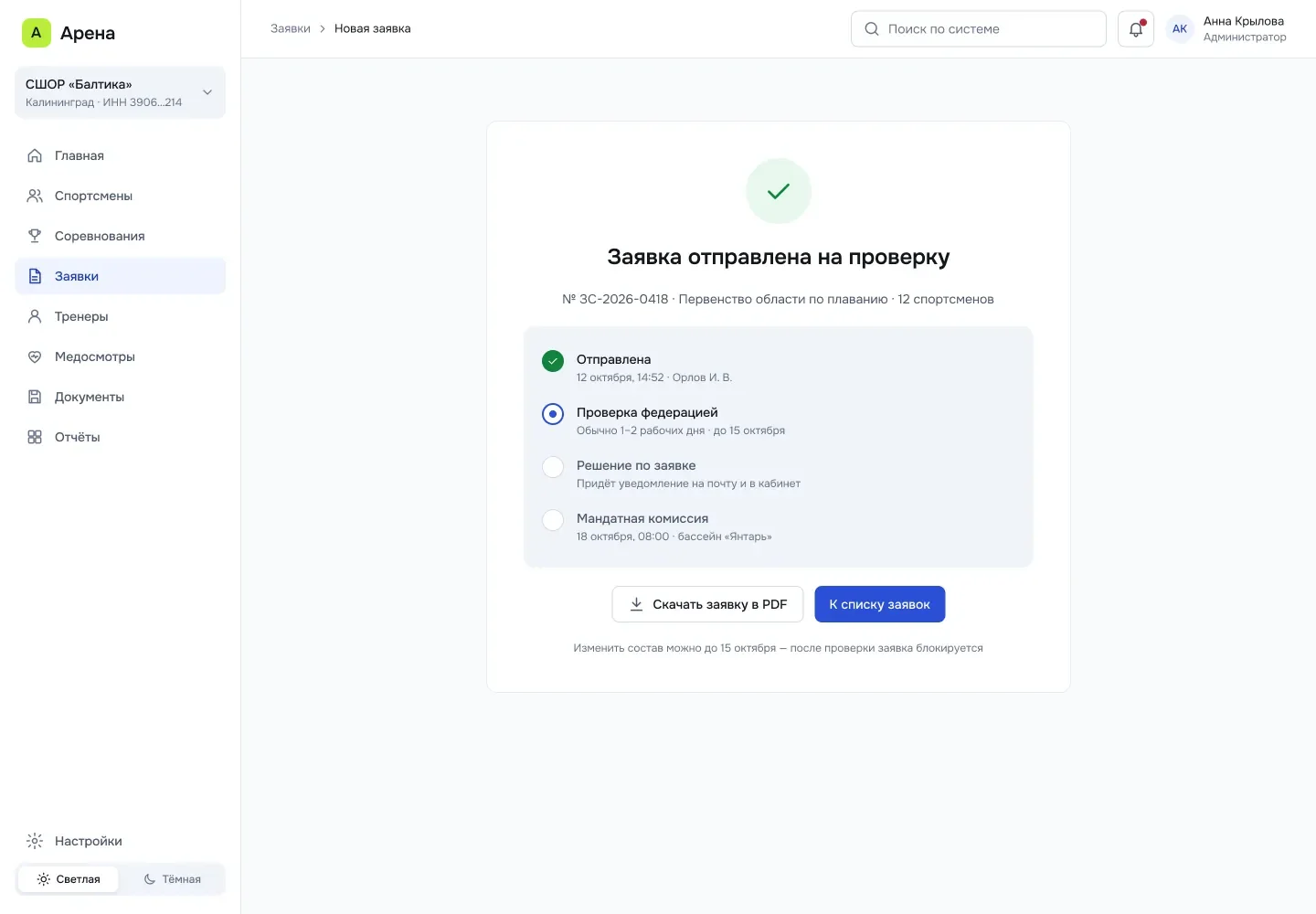Switch to the Тёмная theme
The width and height of the screenshot is (1316, 914).
172,879
